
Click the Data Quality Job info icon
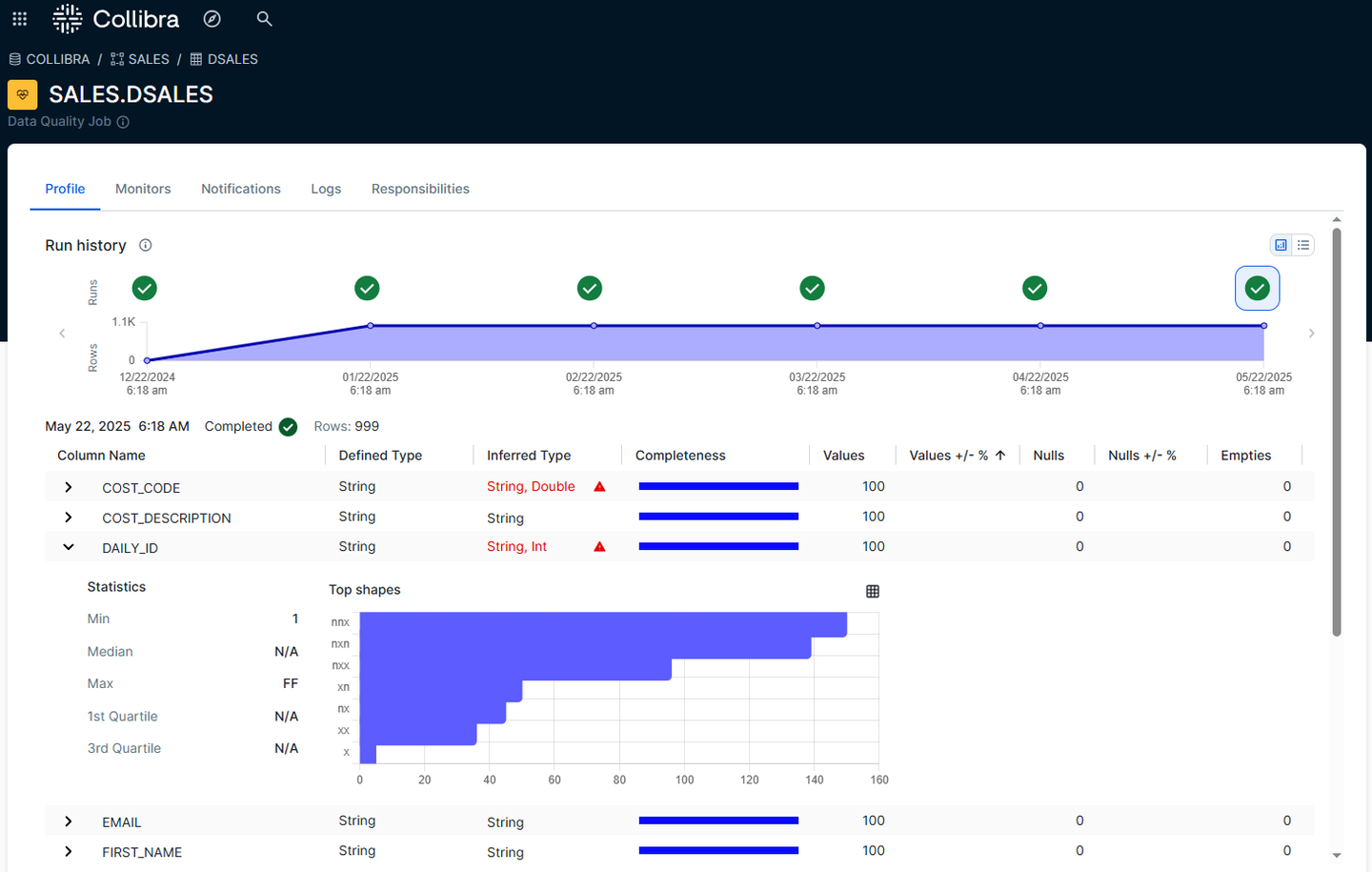click(x=123, y=122)
